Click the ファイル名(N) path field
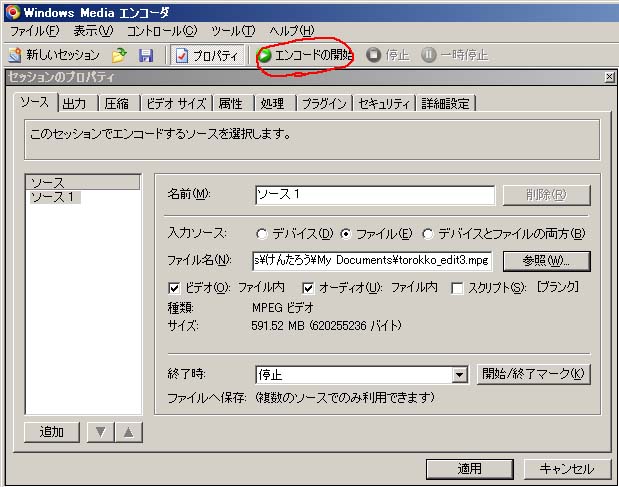 click(372, 261)
